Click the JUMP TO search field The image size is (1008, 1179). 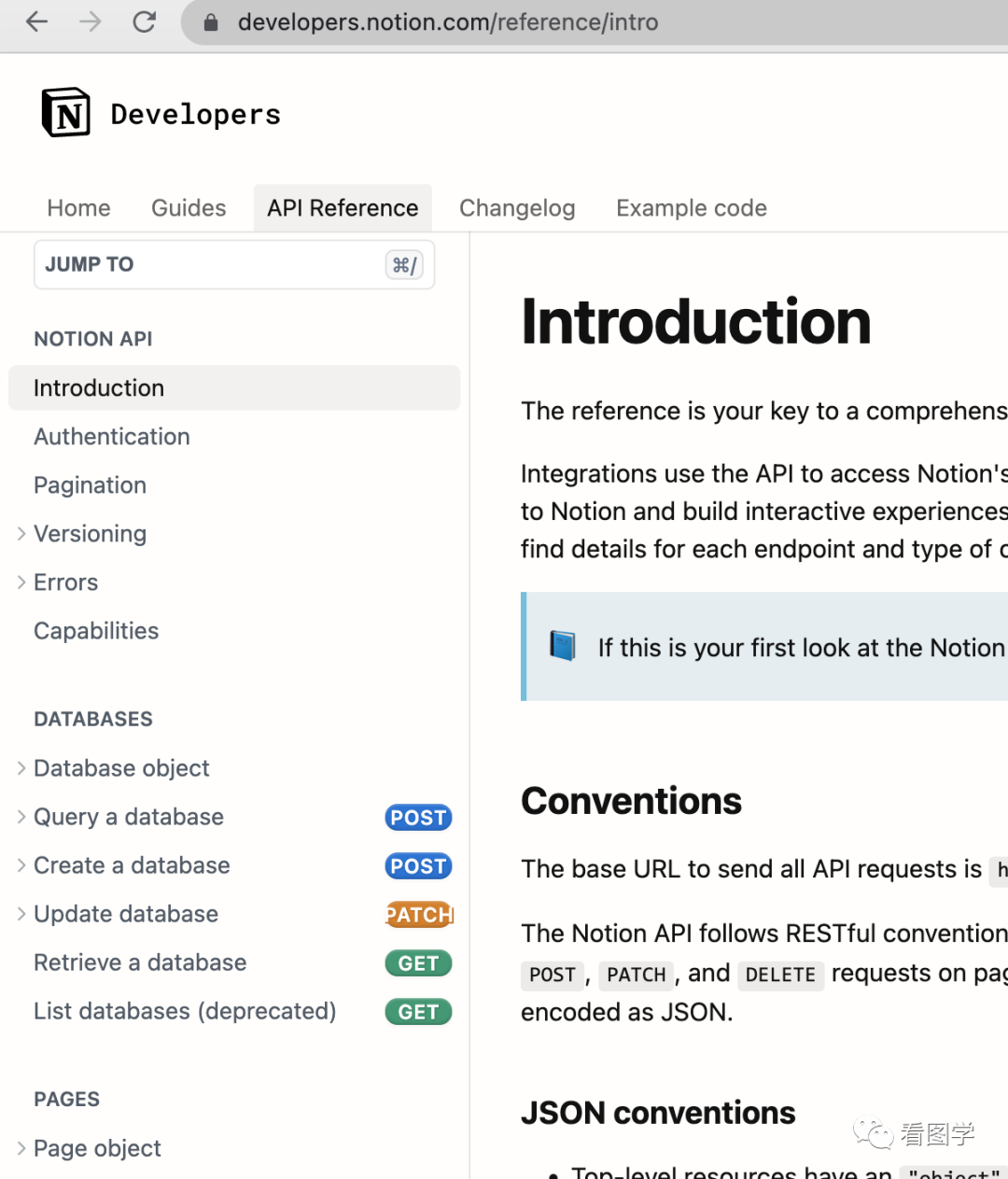pos(234,265)
